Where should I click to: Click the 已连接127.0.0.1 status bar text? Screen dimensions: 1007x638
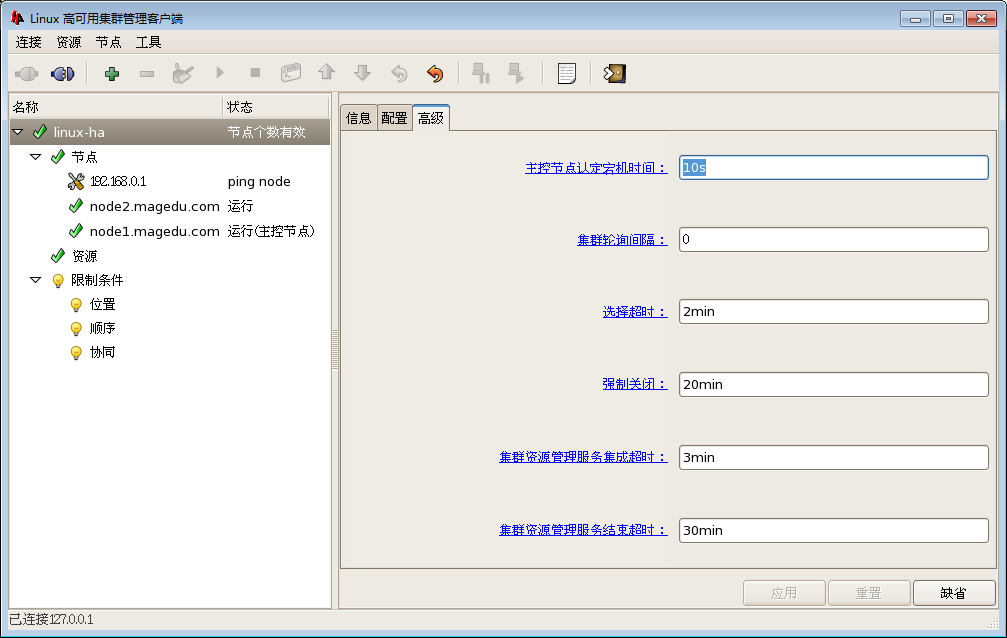(x=51, y=619)
